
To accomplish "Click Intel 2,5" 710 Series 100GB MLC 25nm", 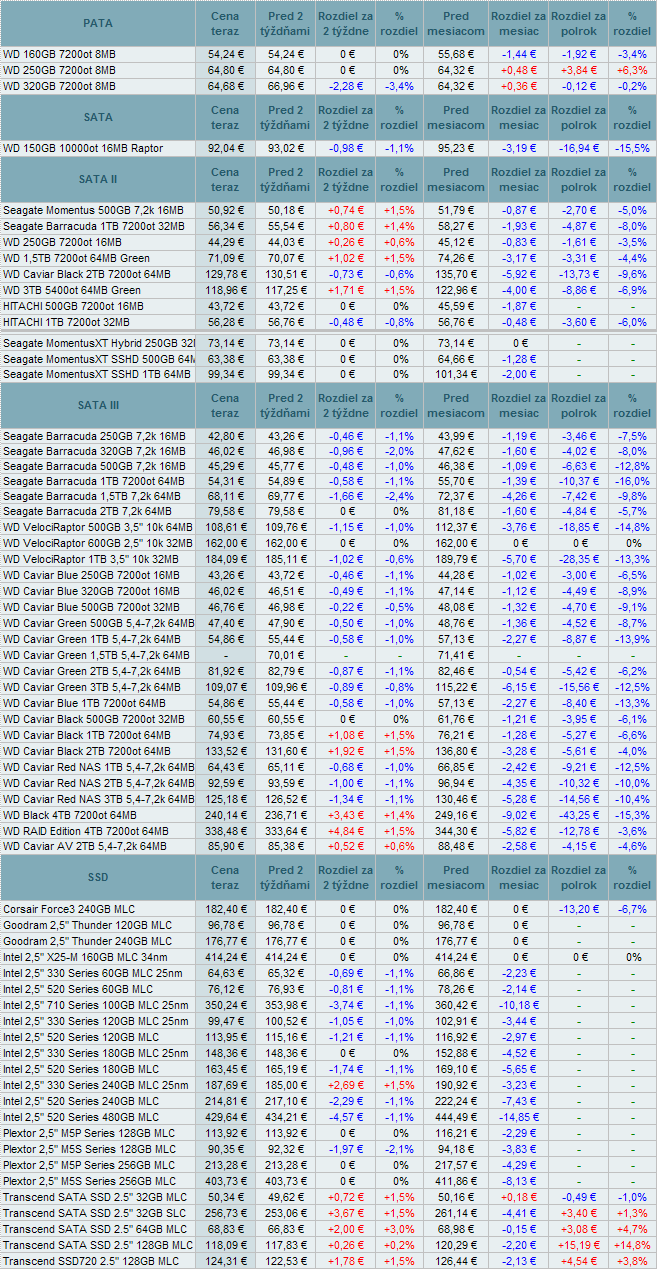I will [x=95, y=1005].
